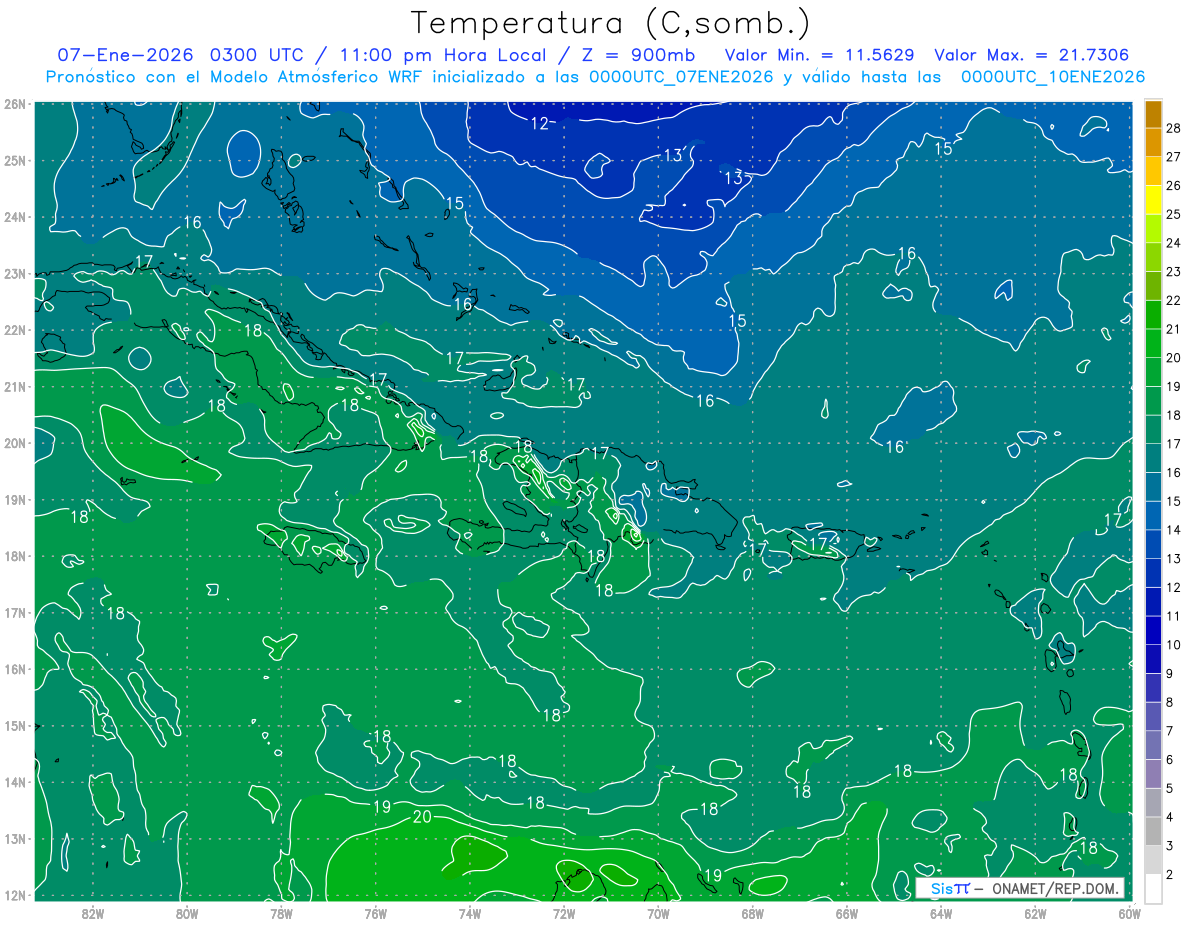Select the '60W' longitude axis label
The height and width of the screenshot is (927, 1200).
(1129, 913)
